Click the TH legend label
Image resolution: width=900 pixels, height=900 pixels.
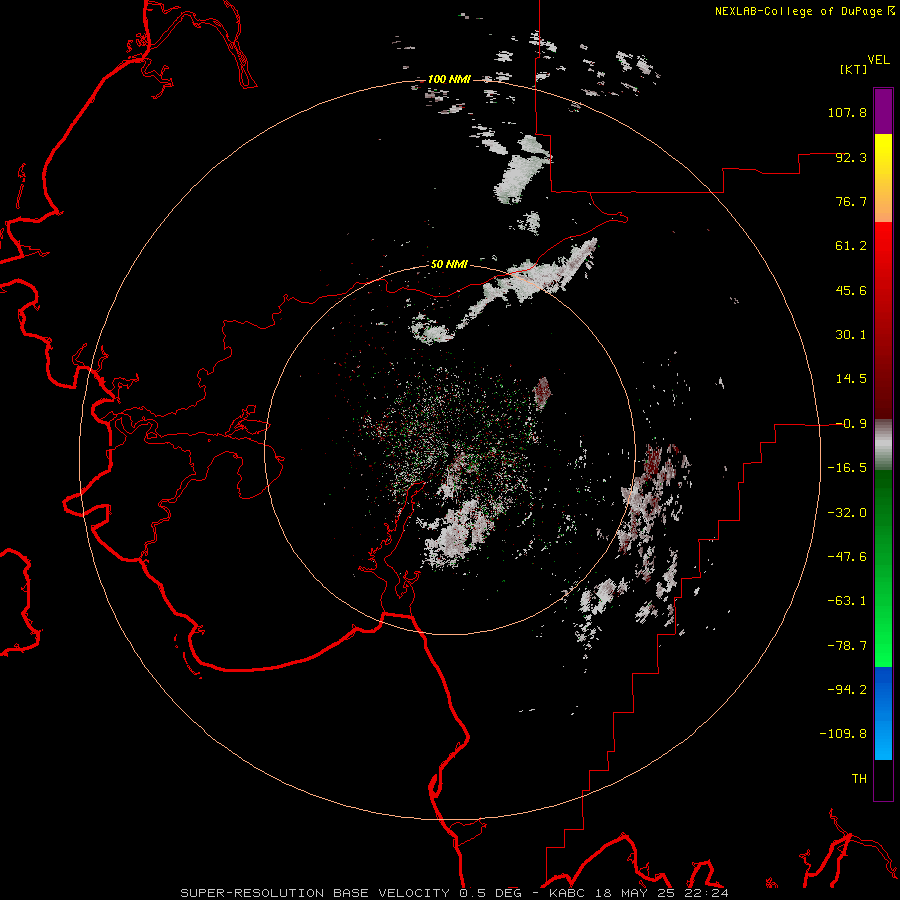(x=859, y=779)
